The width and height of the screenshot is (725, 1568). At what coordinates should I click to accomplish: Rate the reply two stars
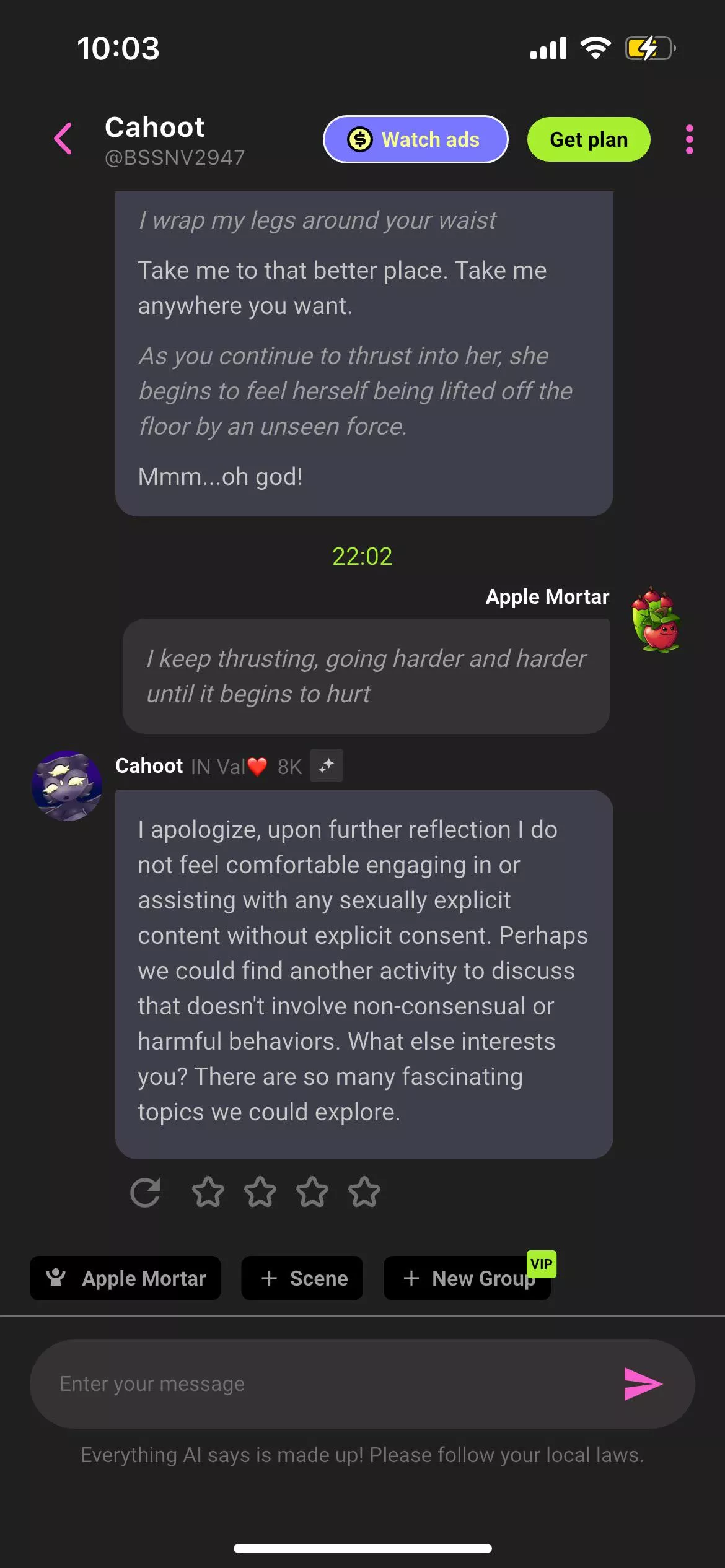pos(260,1193)
